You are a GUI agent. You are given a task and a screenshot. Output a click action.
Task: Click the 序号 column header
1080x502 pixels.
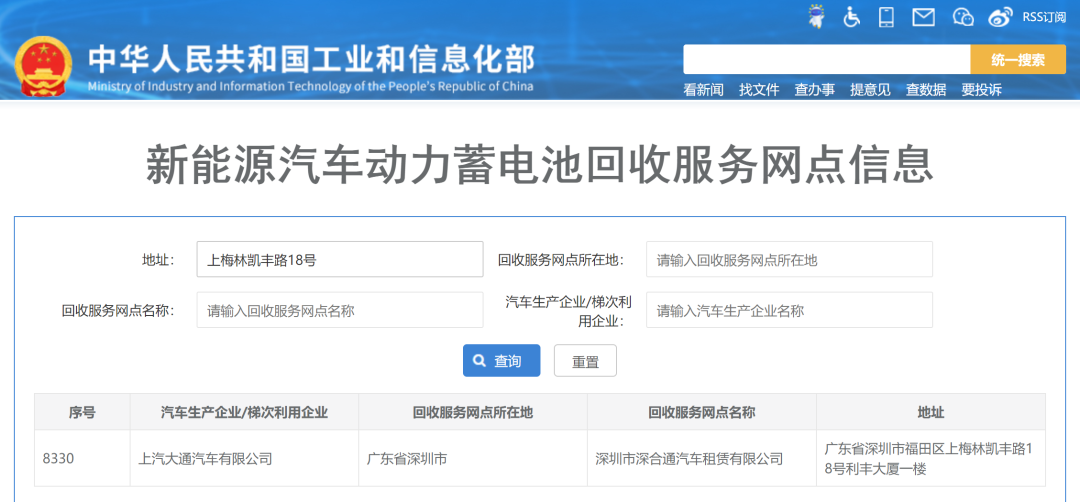[82, 412]
